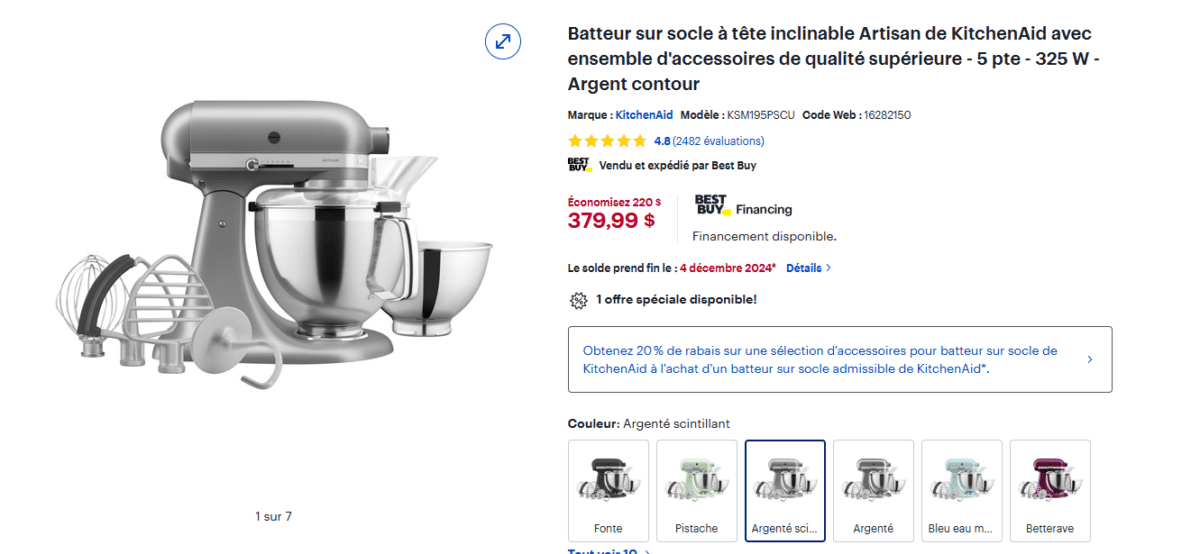Click the small Best Buy seller logo
1200x554 pixels.
click(579, 165)
